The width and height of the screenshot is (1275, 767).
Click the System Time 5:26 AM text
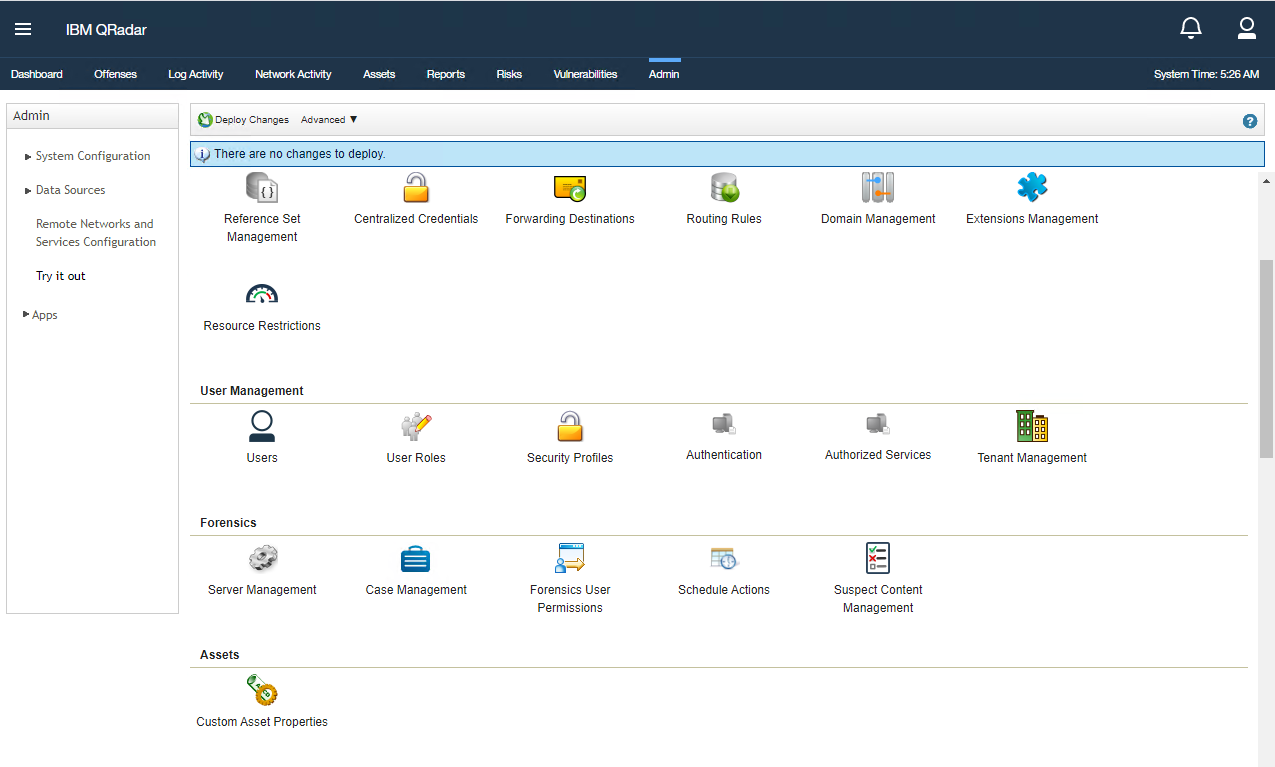tap(1206, 74)
